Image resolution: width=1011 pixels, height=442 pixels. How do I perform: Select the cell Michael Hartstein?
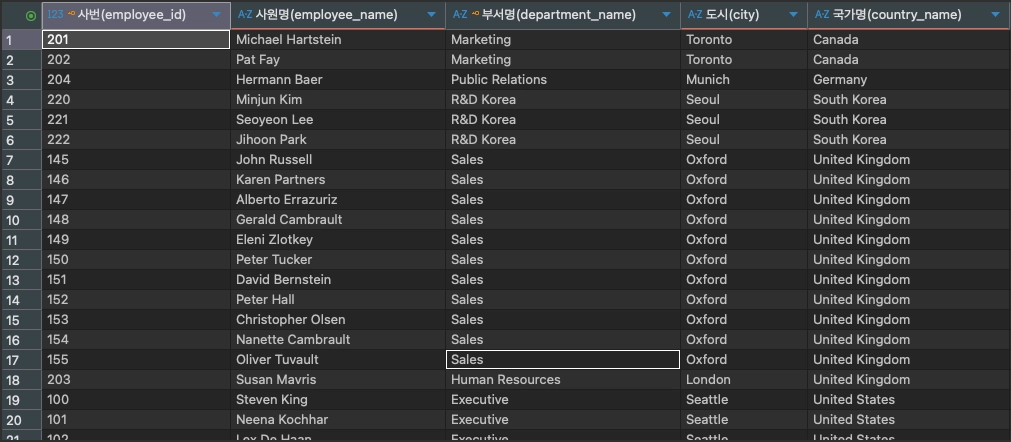pos(338,40)
